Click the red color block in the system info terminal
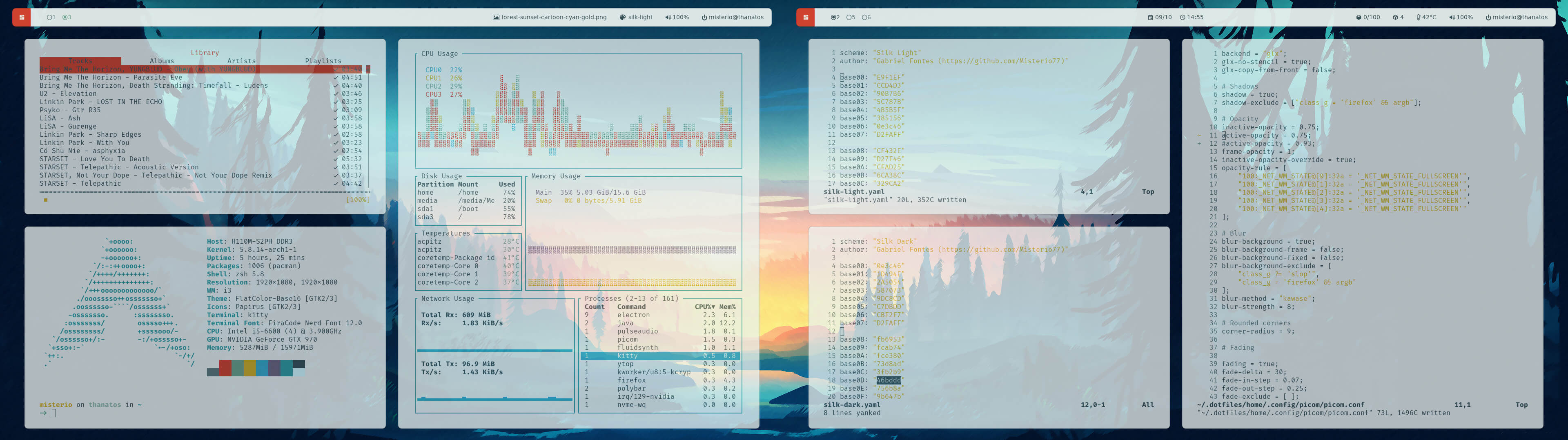The height and width of the screenshot is (440, 1568). (225, 368)
